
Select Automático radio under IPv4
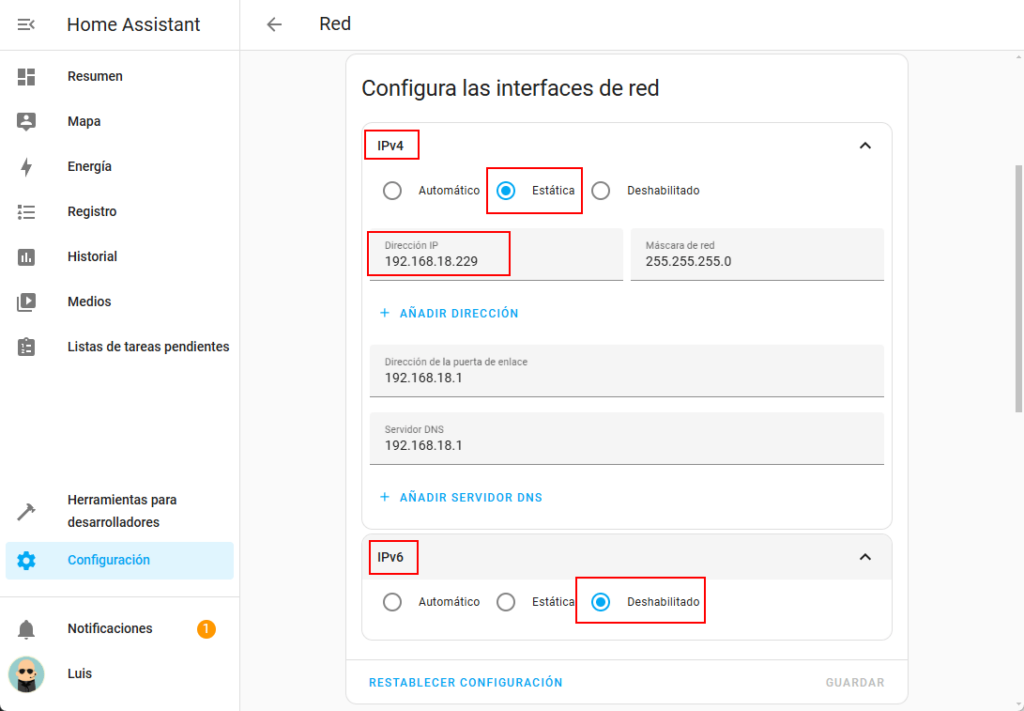coord(392,191)
